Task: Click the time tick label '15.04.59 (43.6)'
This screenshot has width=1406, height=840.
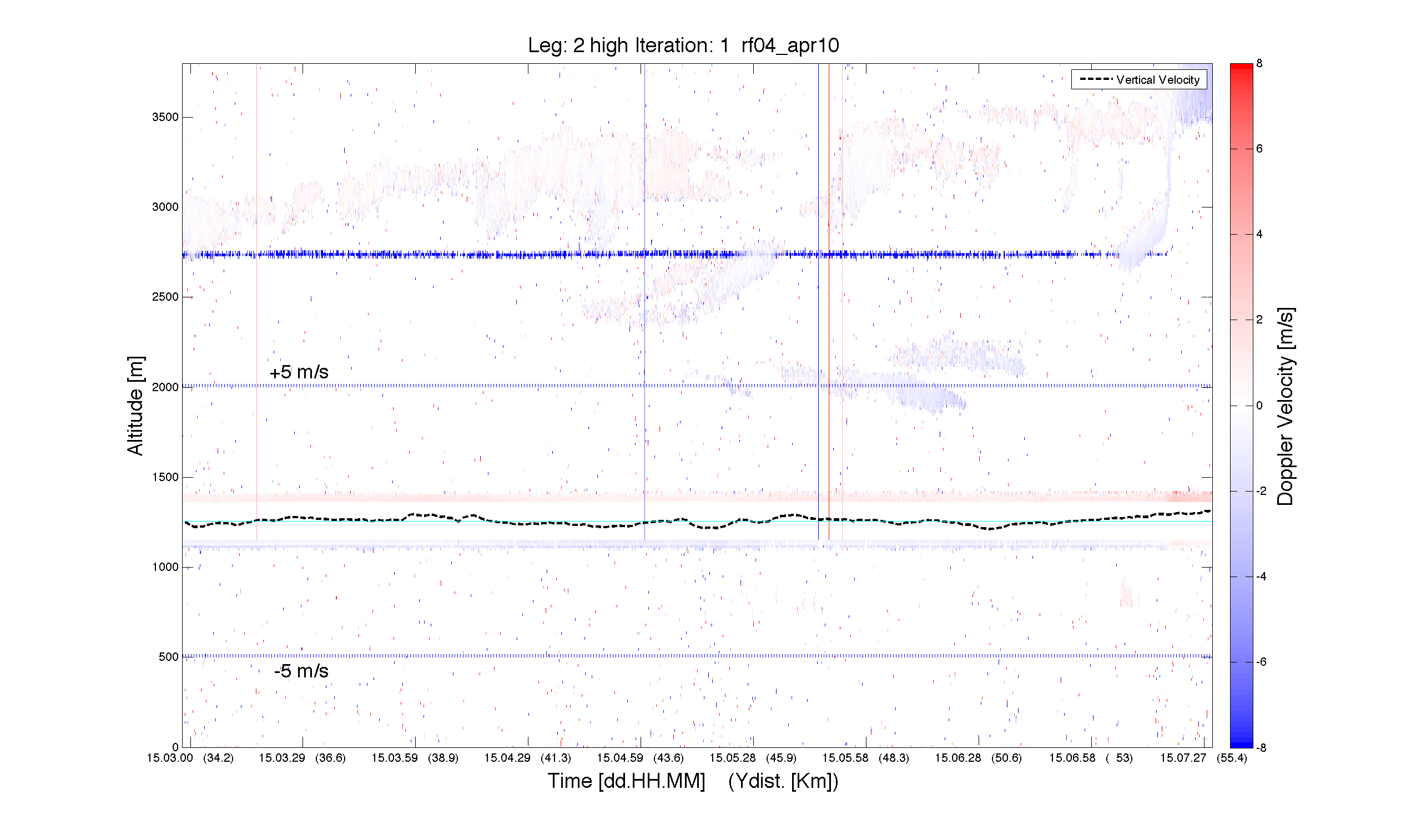Action: 641,758
